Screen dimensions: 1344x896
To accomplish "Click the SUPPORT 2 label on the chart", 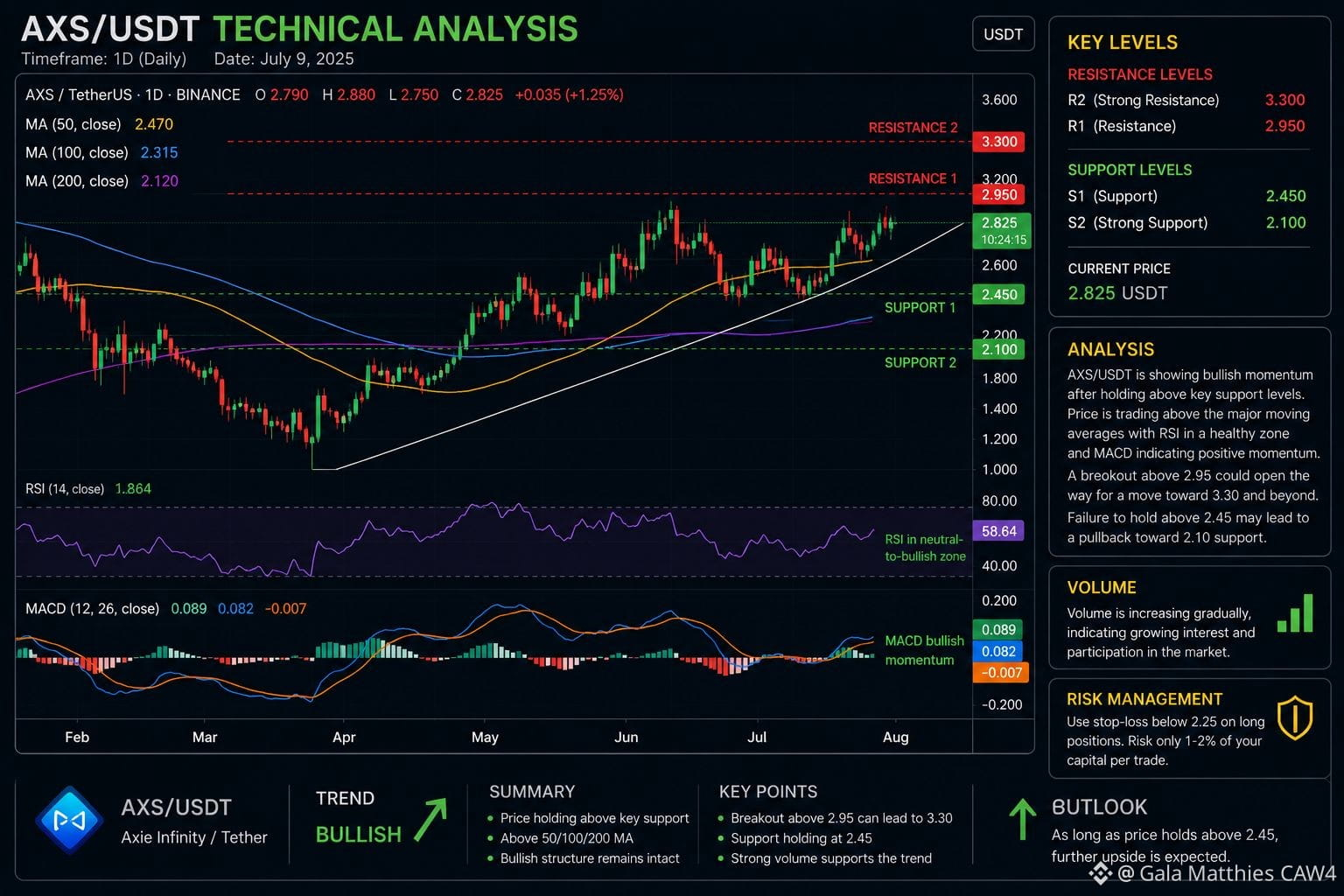I will (x=920, y=362).
